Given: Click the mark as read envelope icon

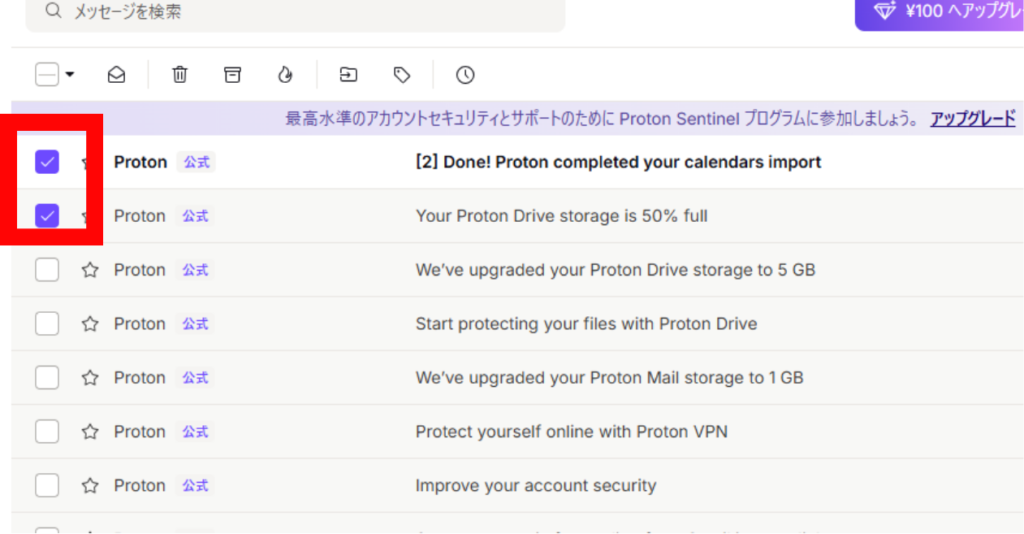Looking at the screenshot, I should click(116, 75).
